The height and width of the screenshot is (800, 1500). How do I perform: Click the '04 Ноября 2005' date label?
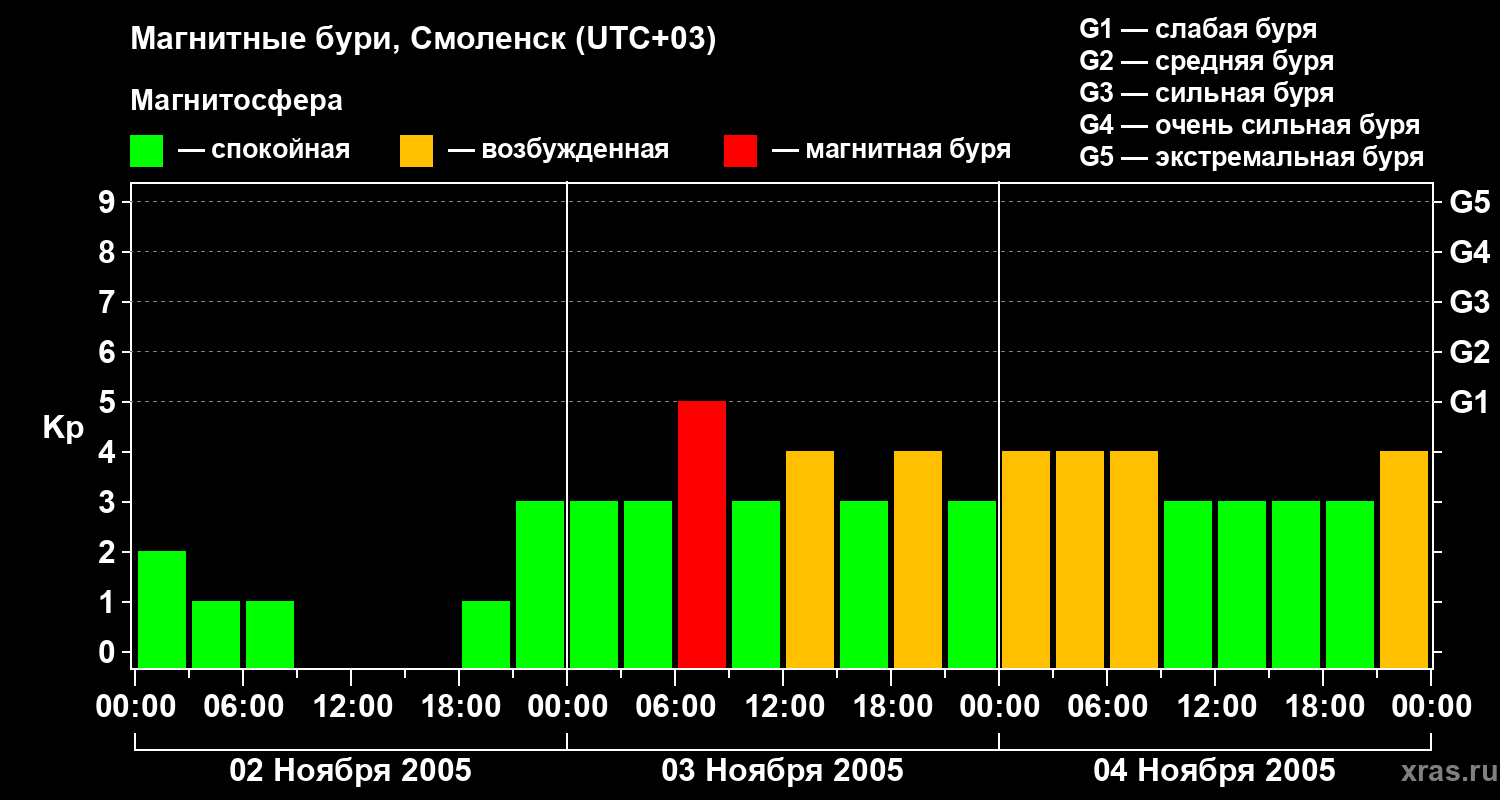pos(1214,770)
